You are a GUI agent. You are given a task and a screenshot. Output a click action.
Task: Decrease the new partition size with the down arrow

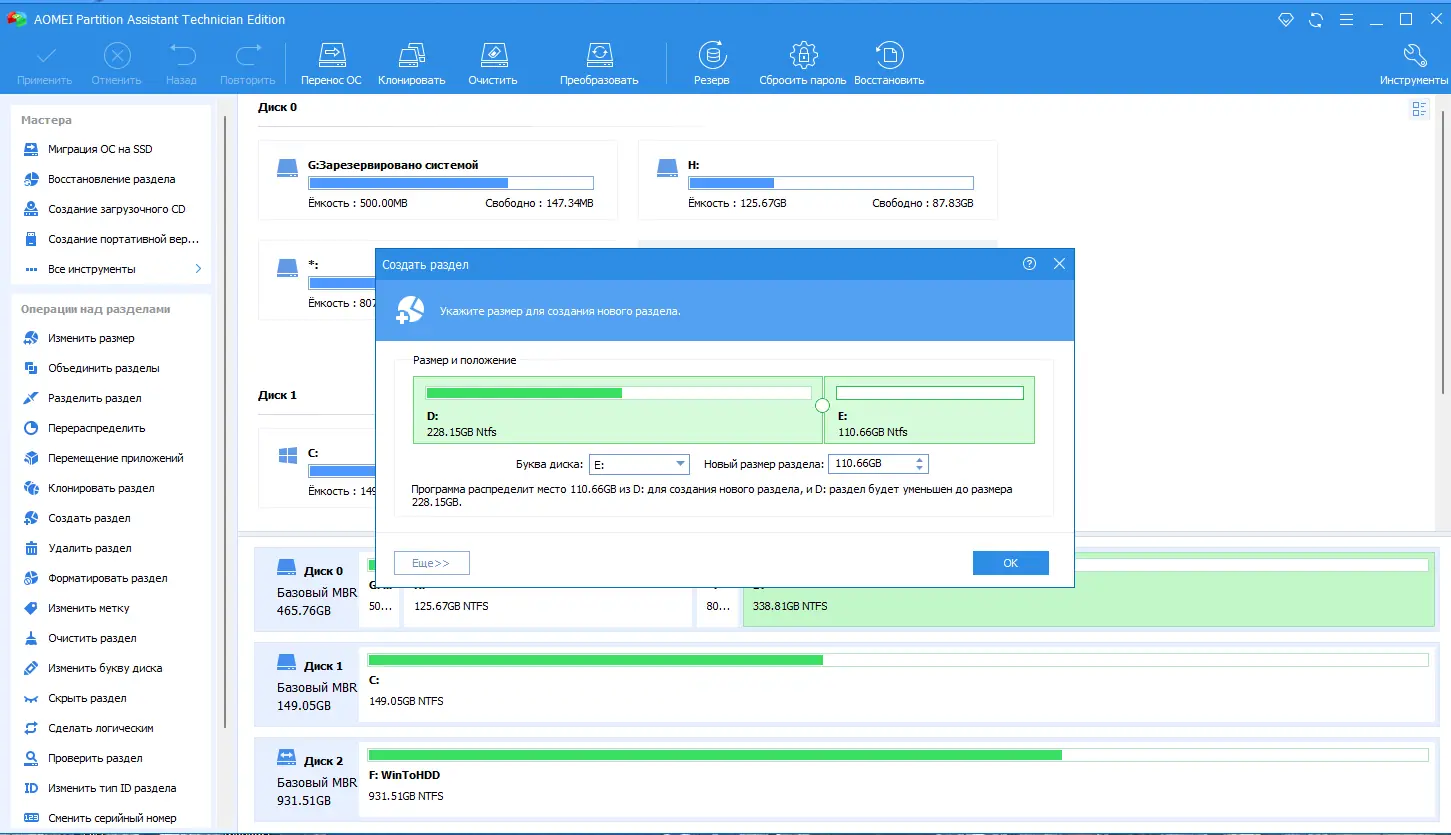920,469
